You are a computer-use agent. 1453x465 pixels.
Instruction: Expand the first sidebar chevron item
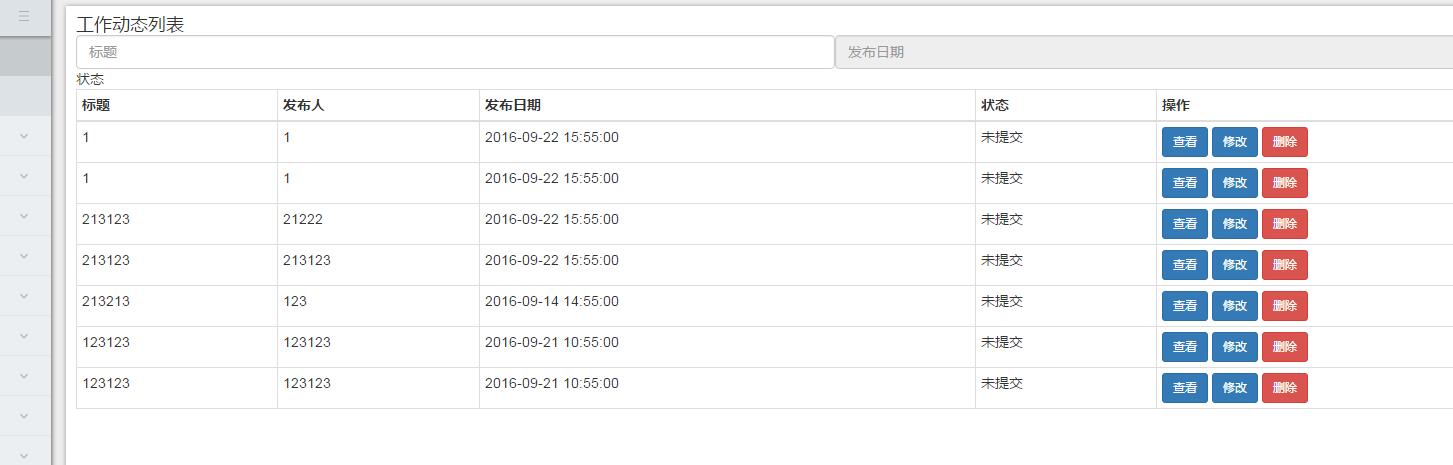pos(24,135)
